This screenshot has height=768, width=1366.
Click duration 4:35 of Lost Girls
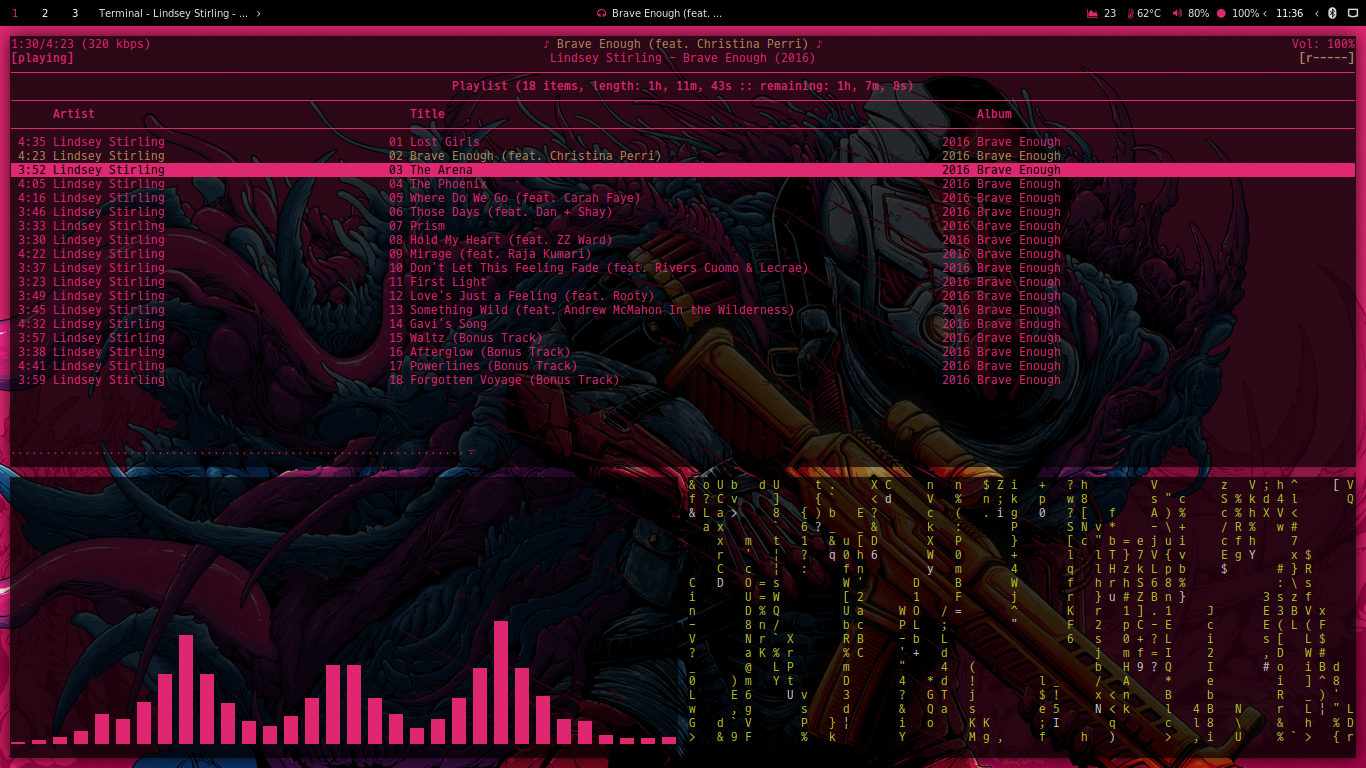32,142
